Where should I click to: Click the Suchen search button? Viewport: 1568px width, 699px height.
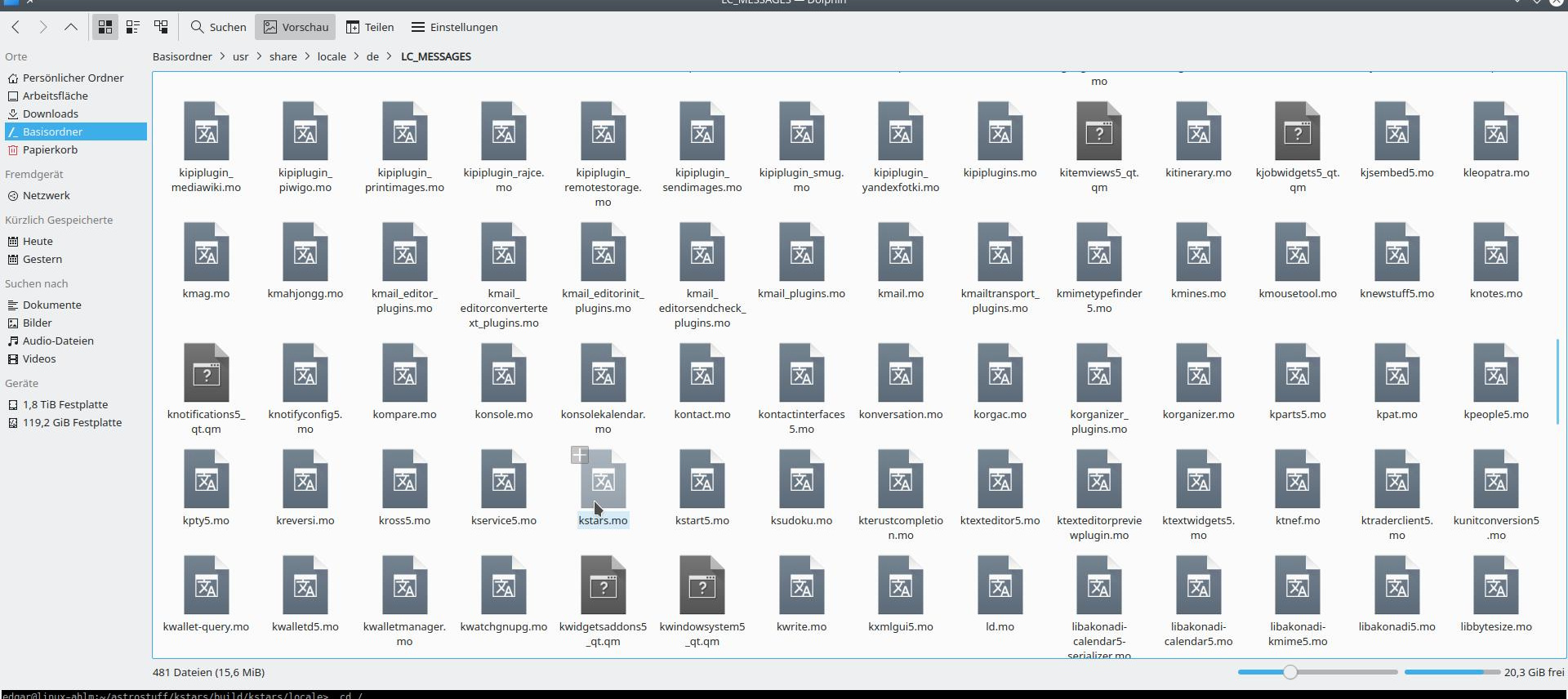(x=218, y=27)
